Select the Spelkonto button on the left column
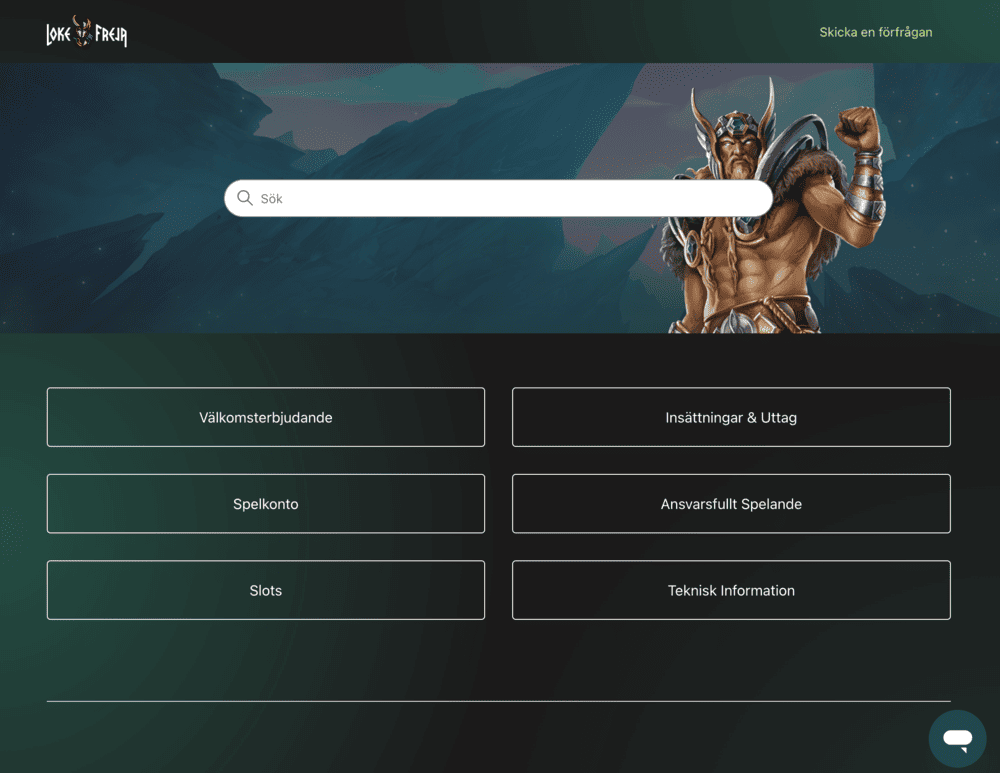 266,503
